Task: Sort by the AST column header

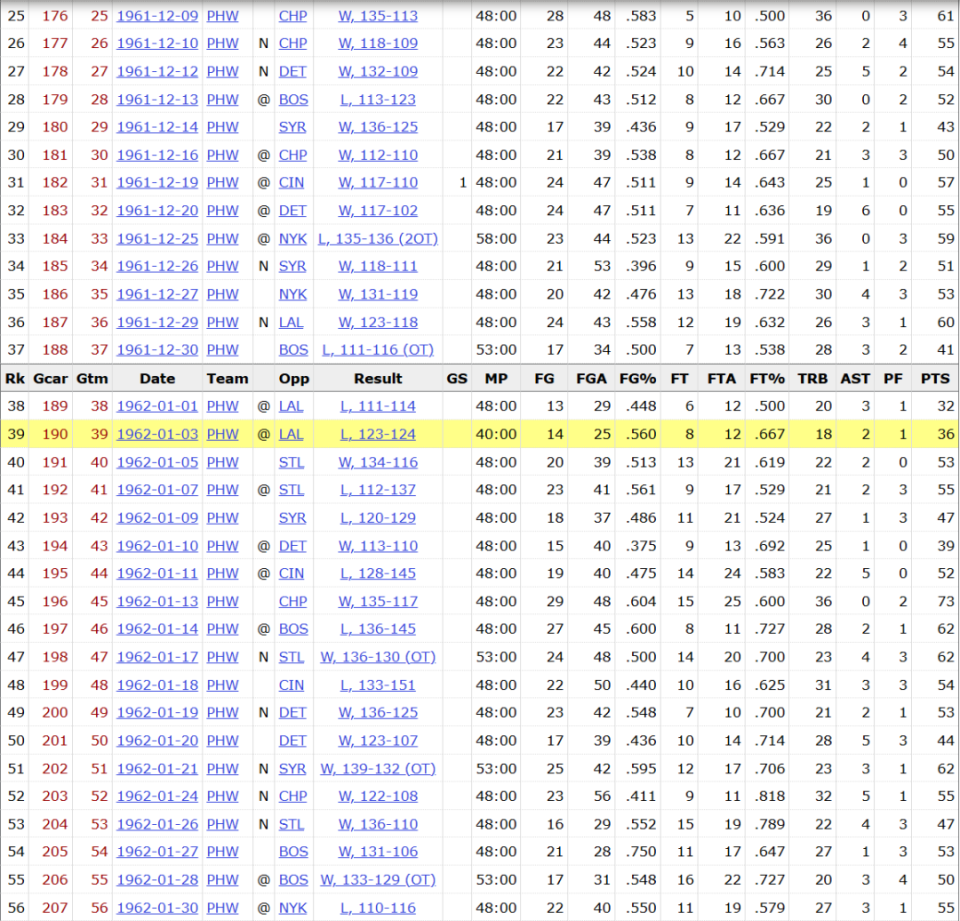Action: [x=855, y=378]
